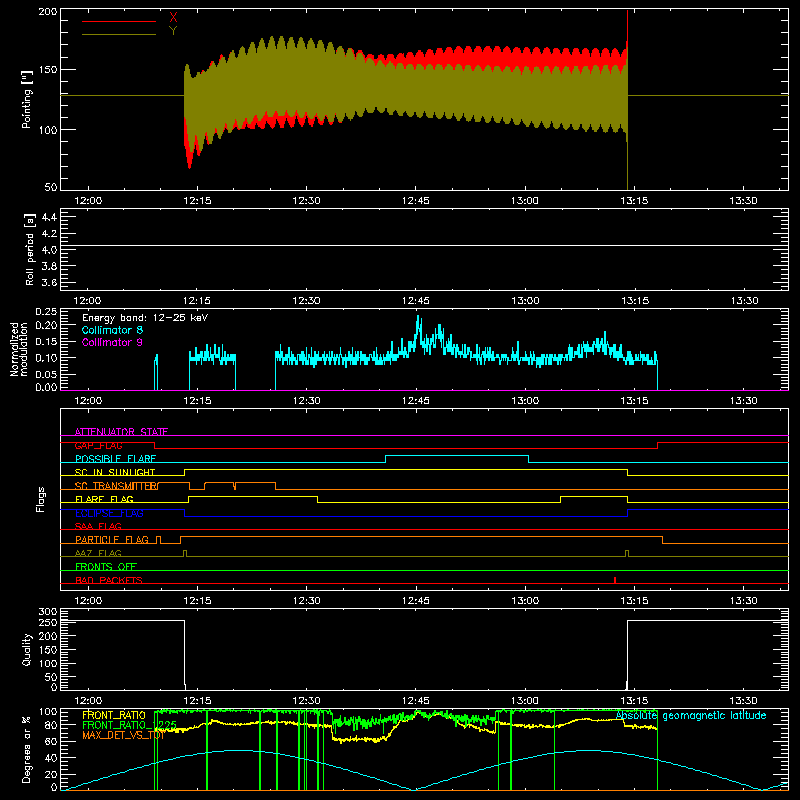This screenshot has width=800, height=800.
Task: Click the "Flags" axis title
Action: click(x=40, y=499)
